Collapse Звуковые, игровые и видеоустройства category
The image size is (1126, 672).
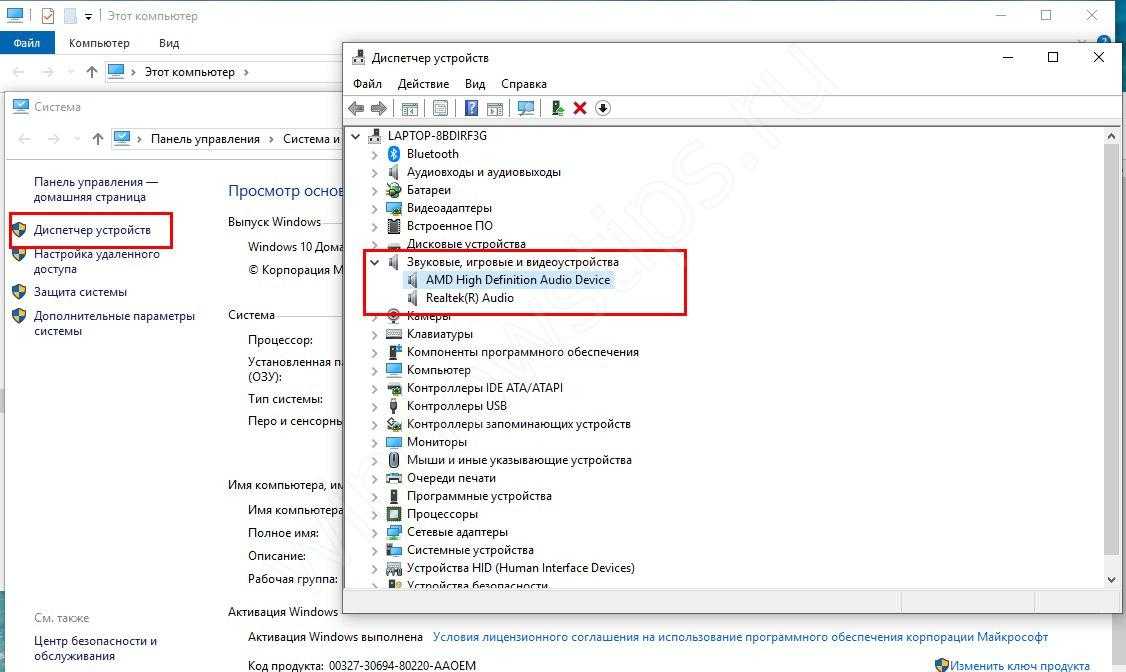coord(374,262)
